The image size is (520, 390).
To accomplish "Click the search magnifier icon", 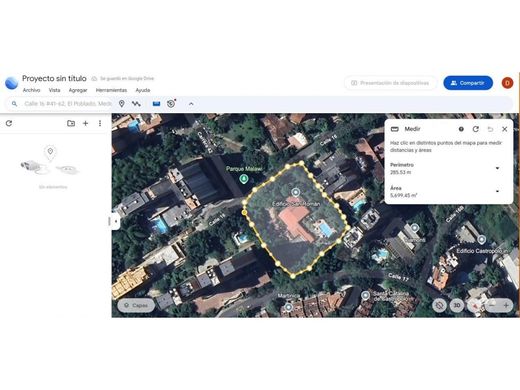I will (14, 104).
